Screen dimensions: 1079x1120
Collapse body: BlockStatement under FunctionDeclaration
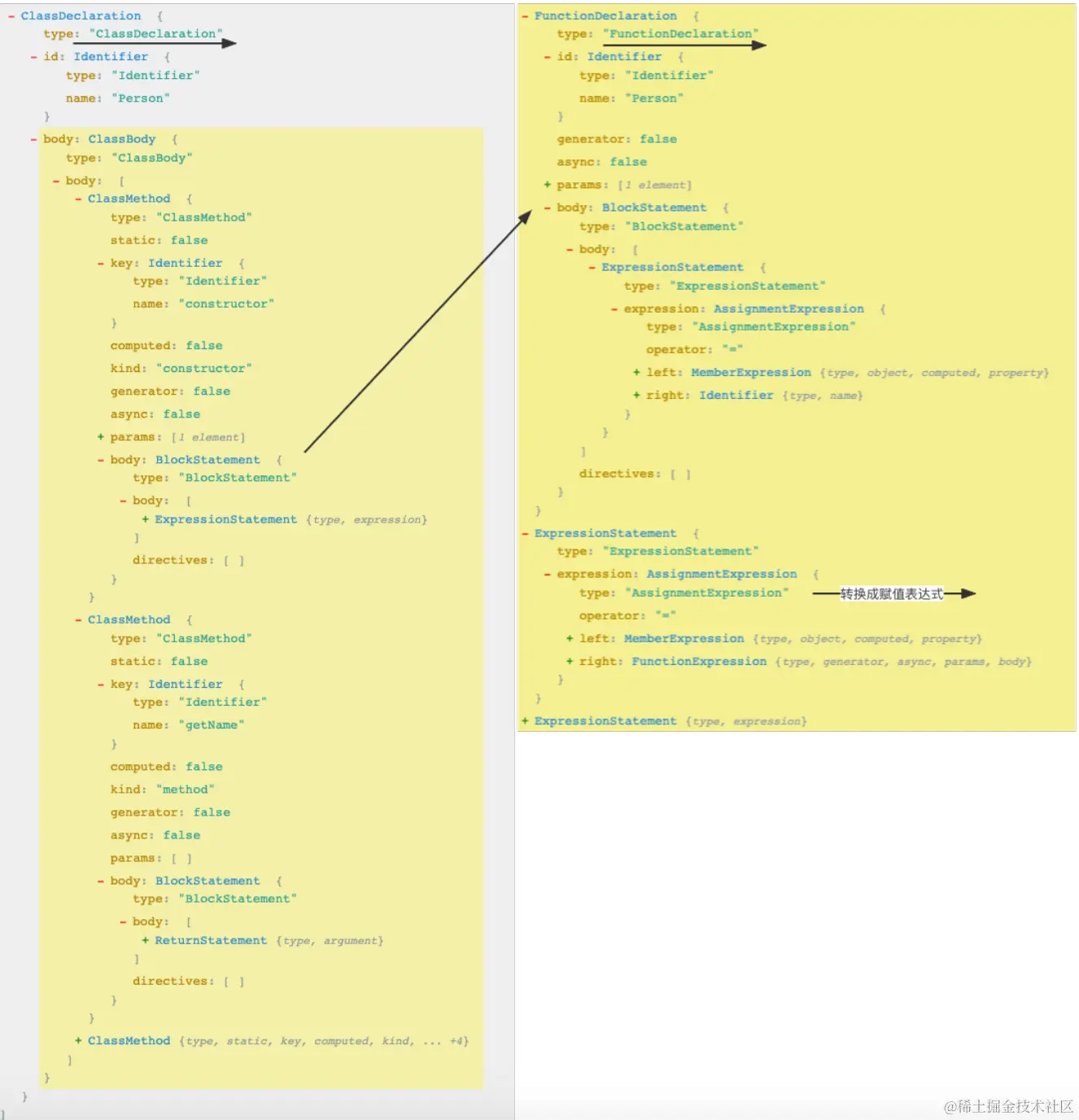(x=548, y=208)
